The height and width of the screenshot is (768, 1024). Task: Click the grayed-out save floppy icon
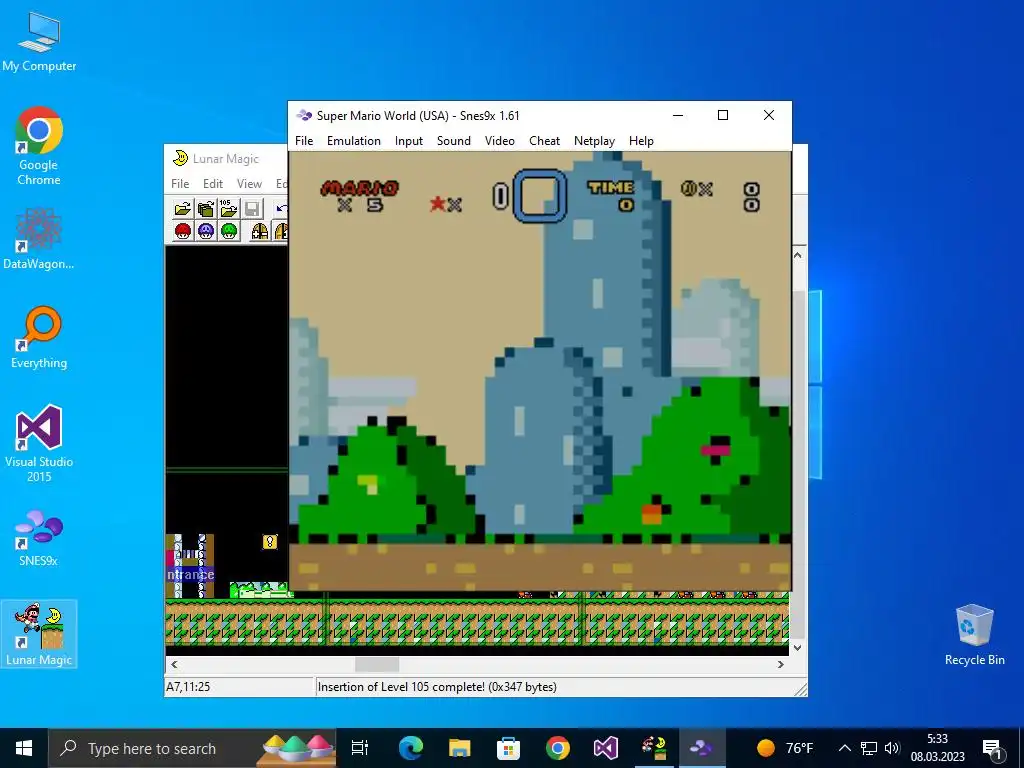pyautogui.click(x=252, y=208)
